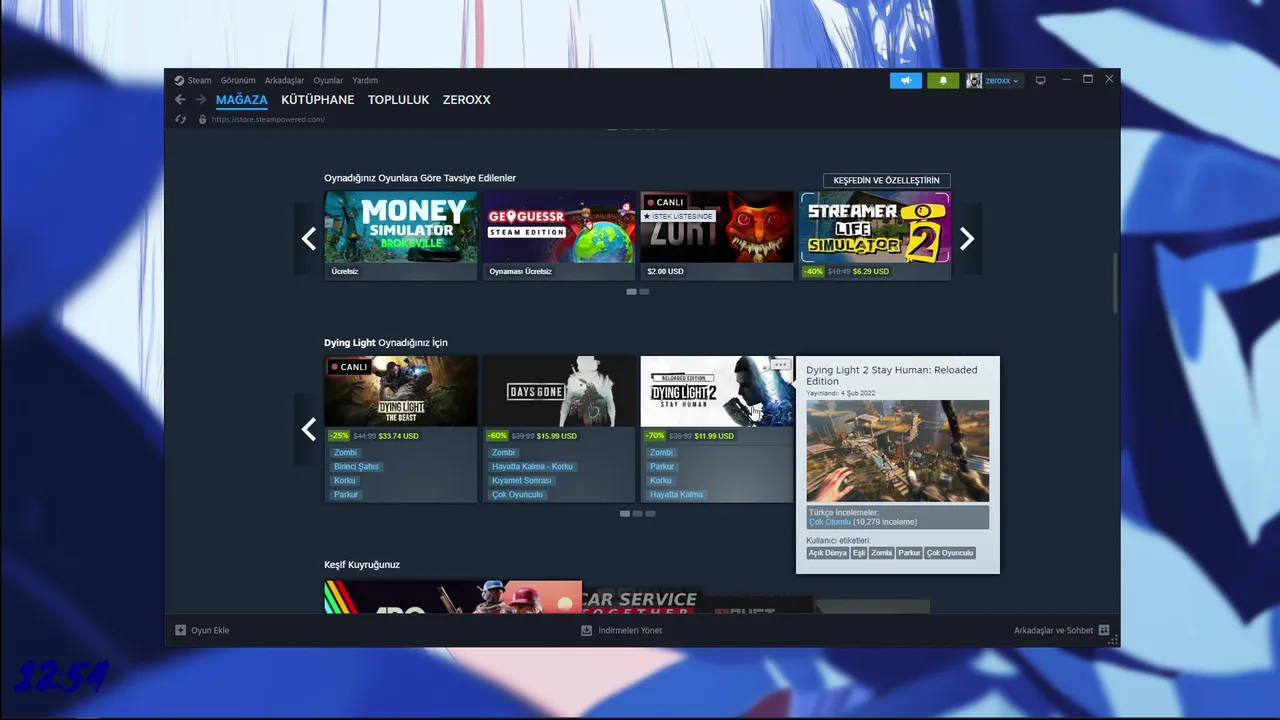1280x720 pixels.
Task: Click the page vertical scrollbar thumb
Action: click(x=1115, y=283)
